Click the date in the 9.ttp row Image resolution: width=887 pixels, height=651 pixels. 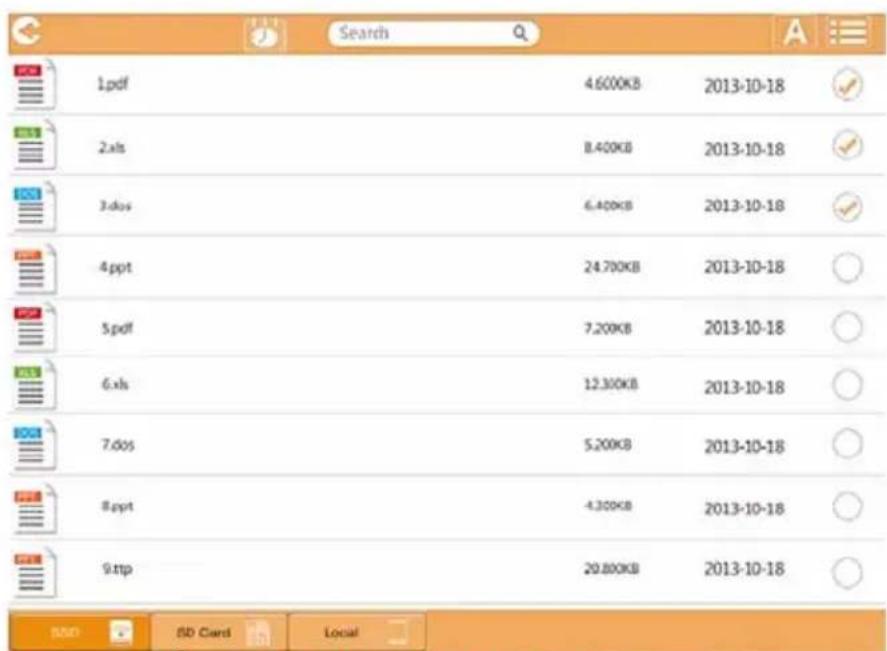(x=744, y=568)
